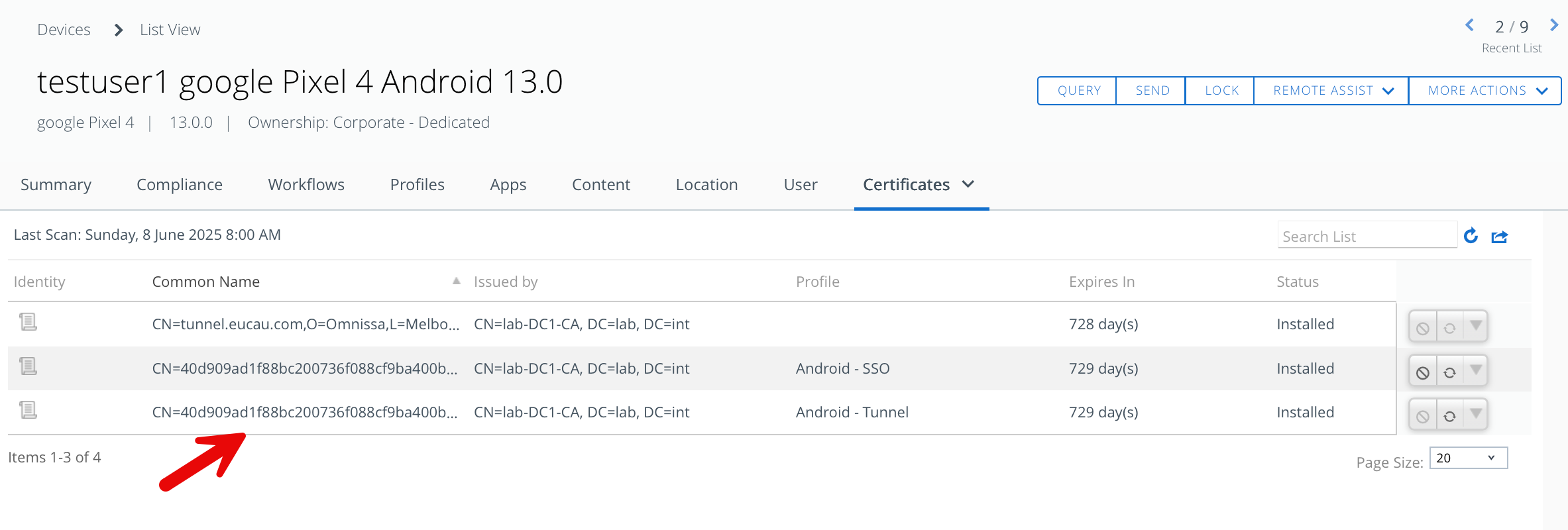The width and height of the screenshot is (1568, 530).
Task: Expand the Remote Assist menu
Action: (x=1331, y=91)
